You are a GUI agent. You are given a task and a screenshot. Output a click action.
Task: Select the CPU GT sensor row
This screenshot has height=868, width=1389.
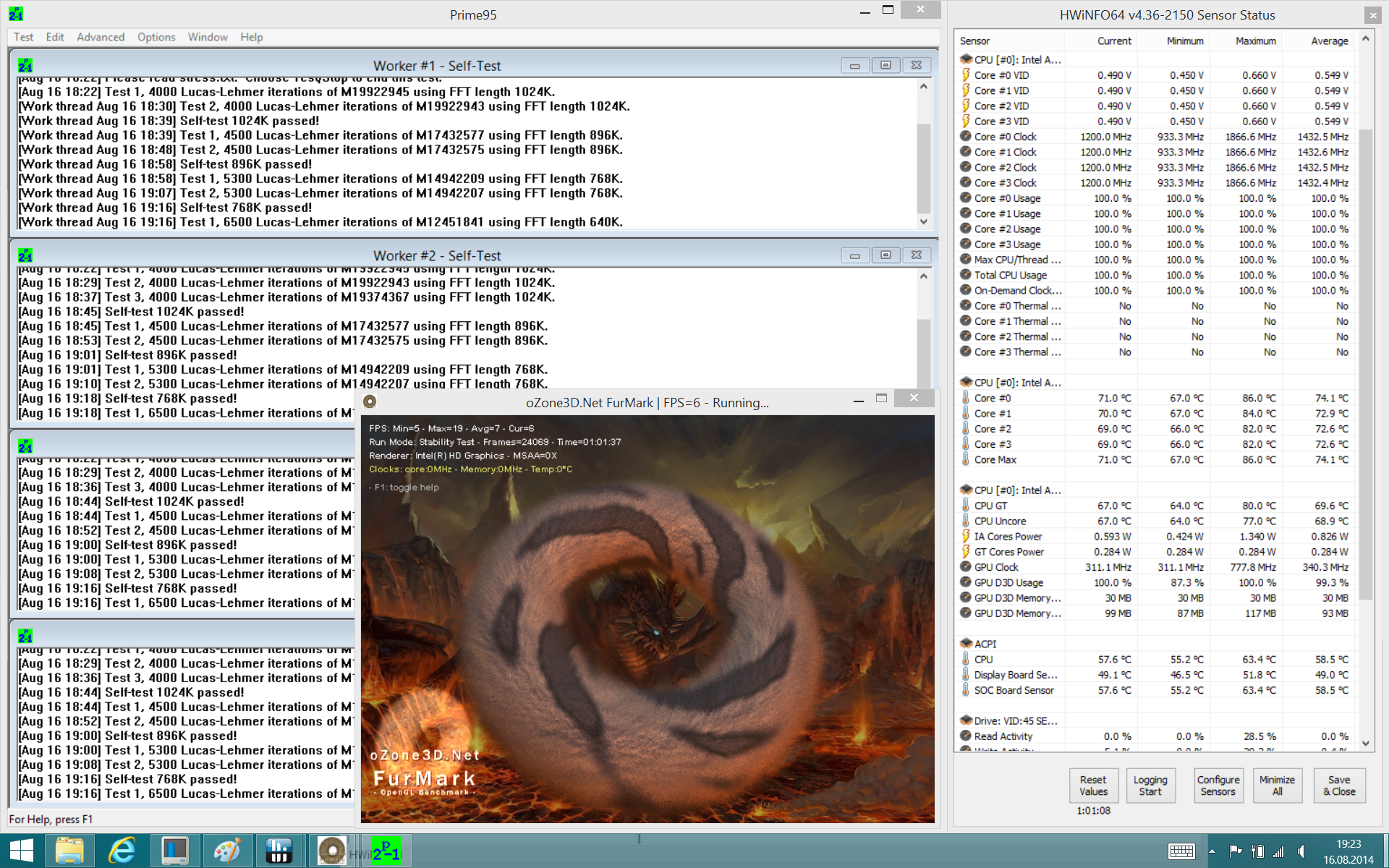(990, 506)
